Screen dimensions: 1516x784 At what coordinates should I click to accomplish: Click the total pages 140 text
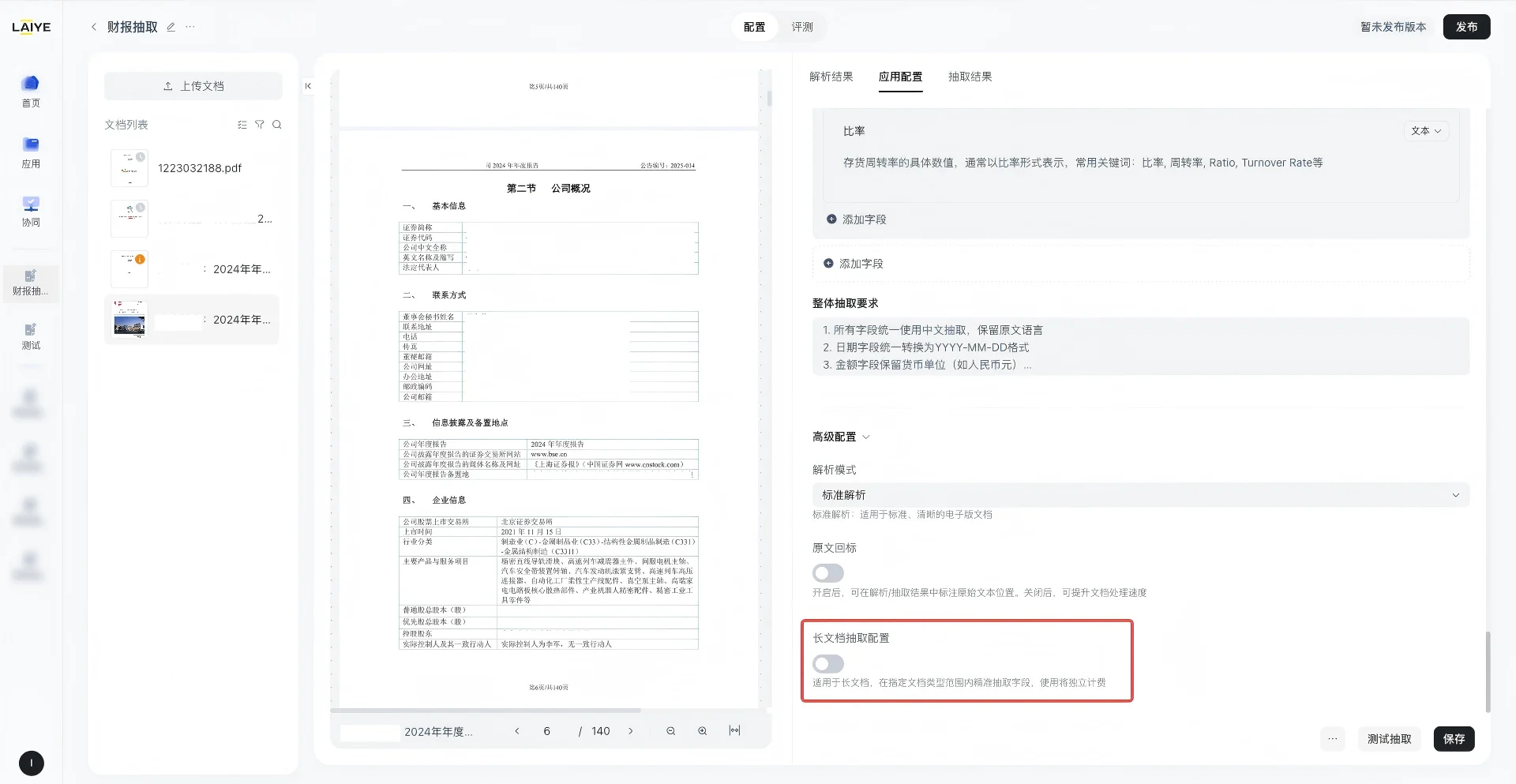point(601,731)
